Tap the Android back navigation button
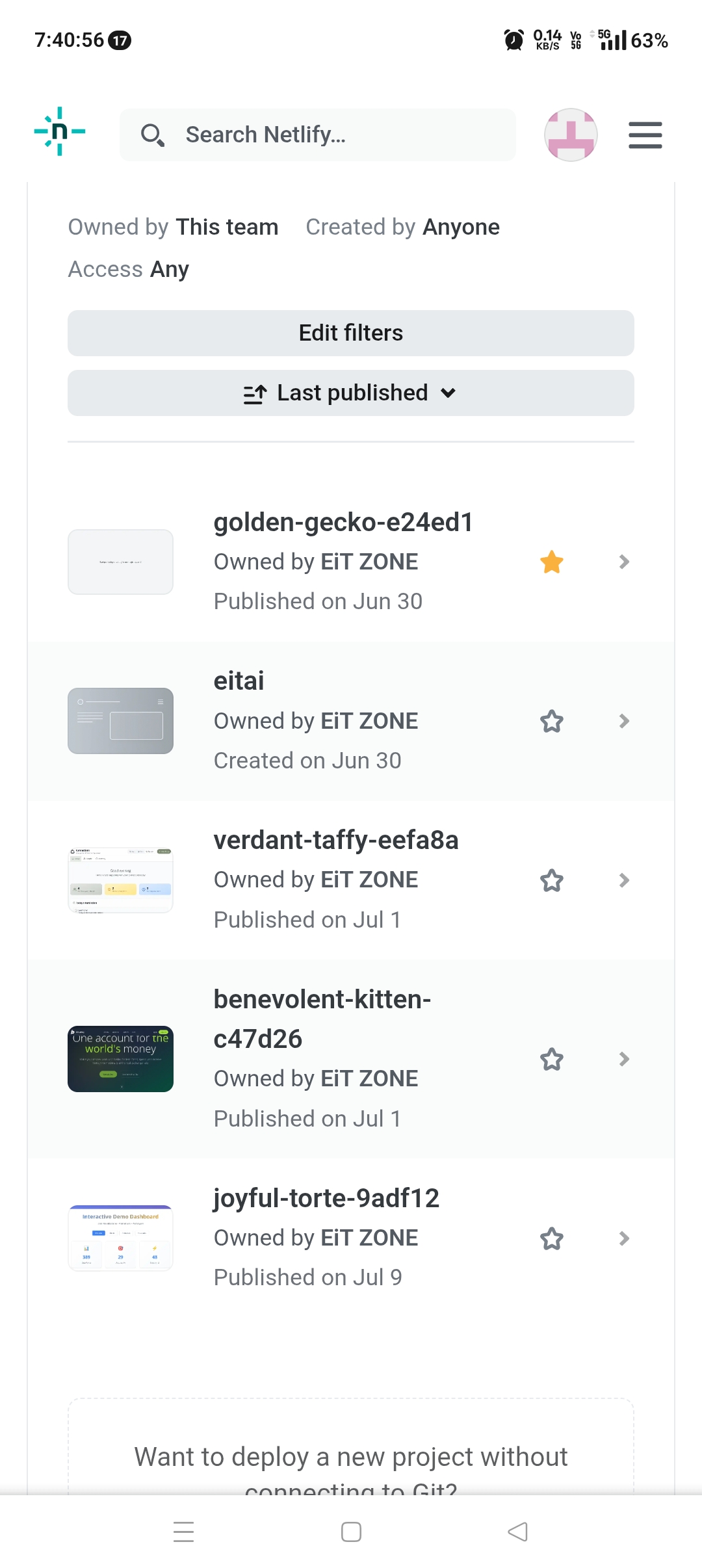This screenshot has width=702, height=1568. tap(517, 1532)
